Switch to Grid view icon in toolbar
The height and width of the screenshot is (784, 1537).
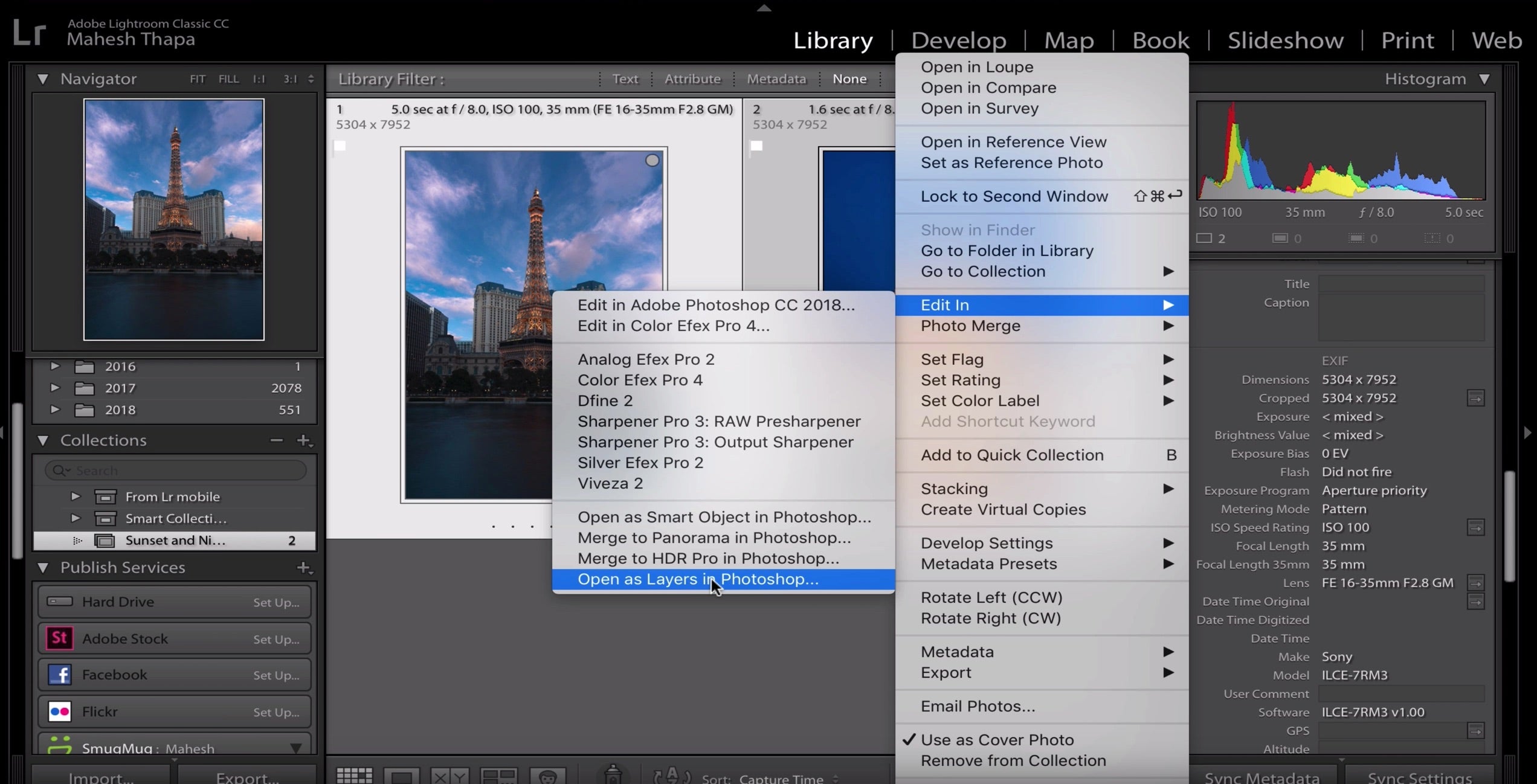click(354, 776)
